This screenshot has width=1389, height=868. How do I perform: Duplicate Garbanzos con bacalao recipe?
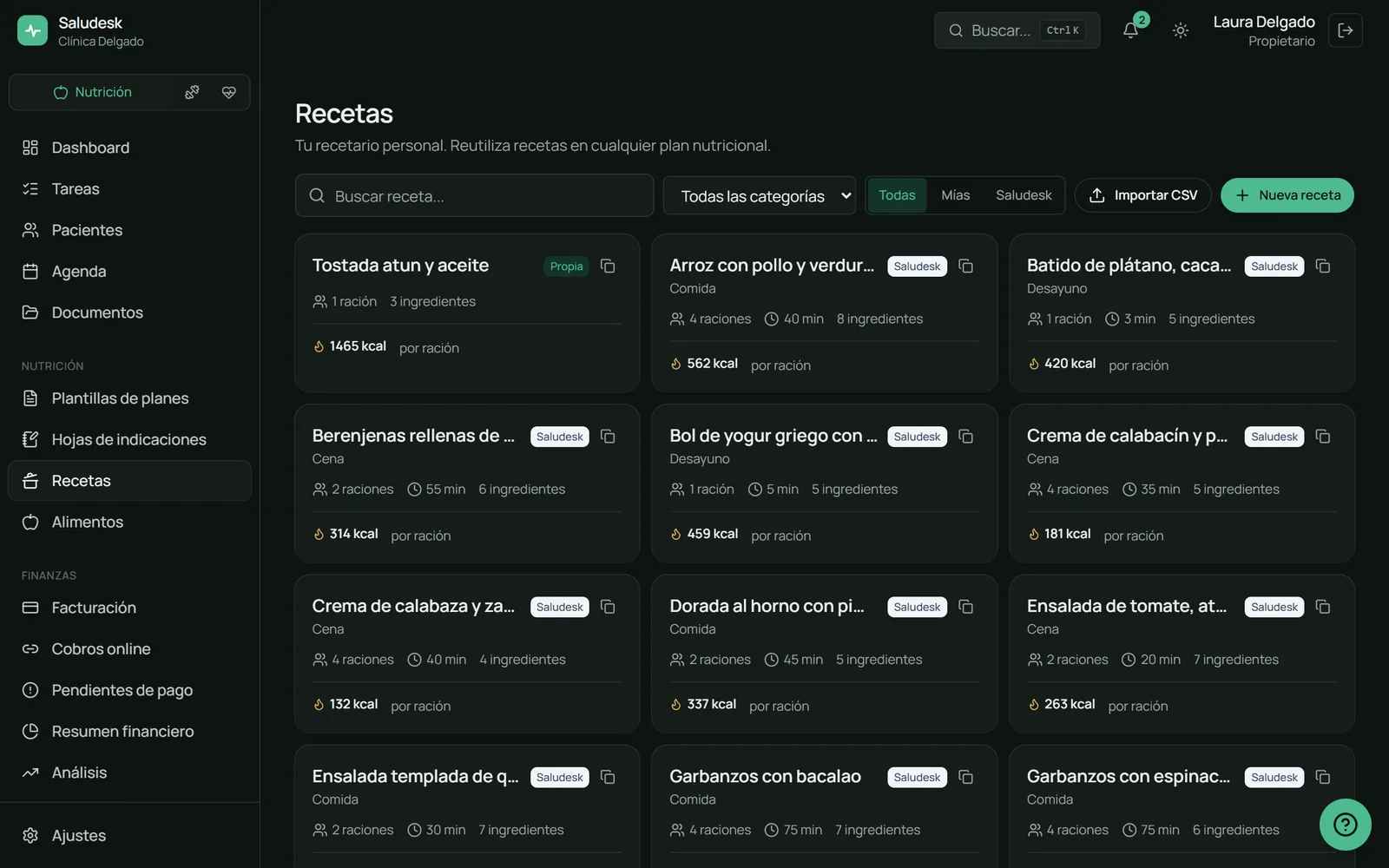tap(965, 777)
